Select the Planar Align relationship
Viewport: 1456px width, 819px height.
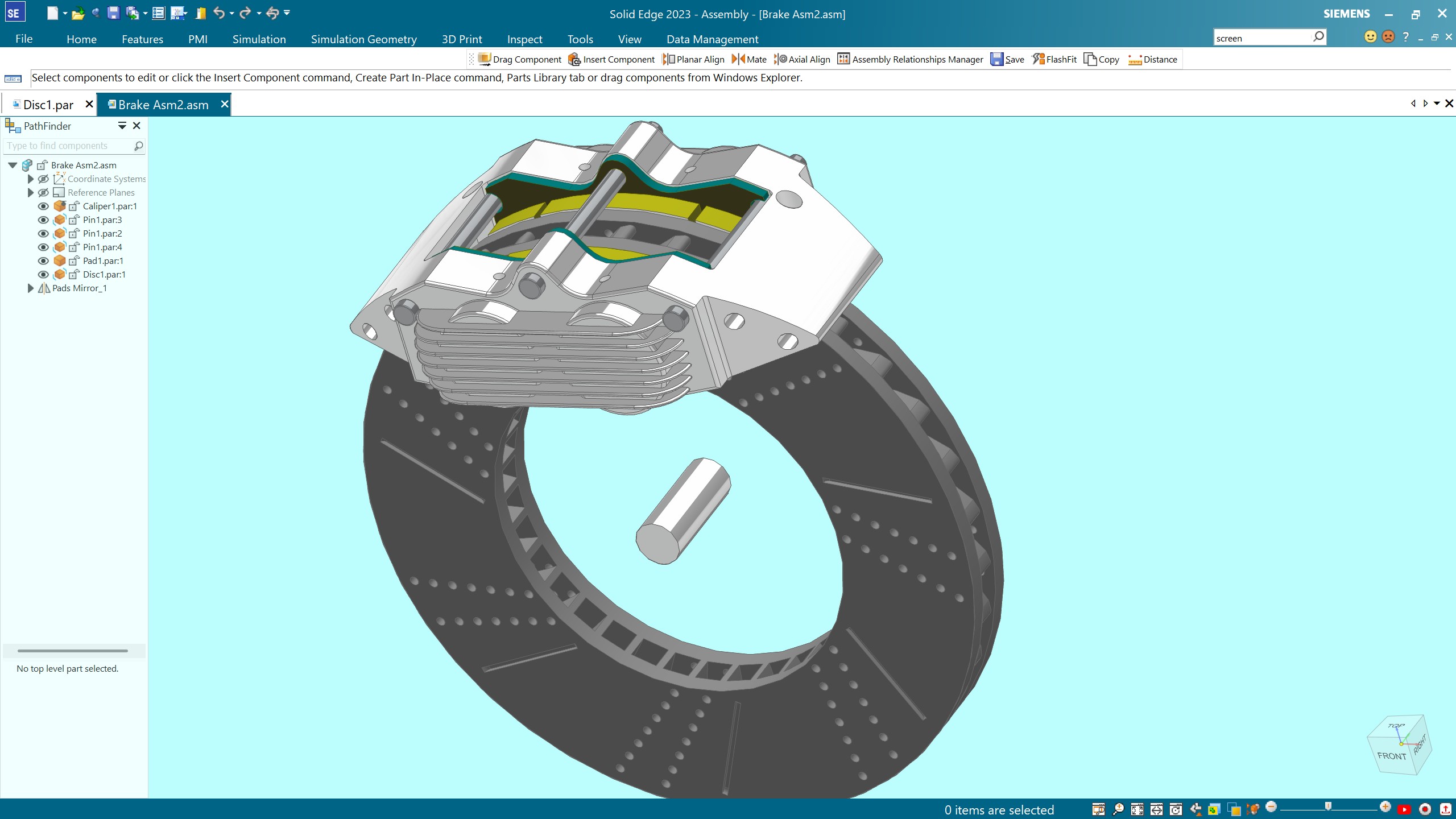pos(694,59)
